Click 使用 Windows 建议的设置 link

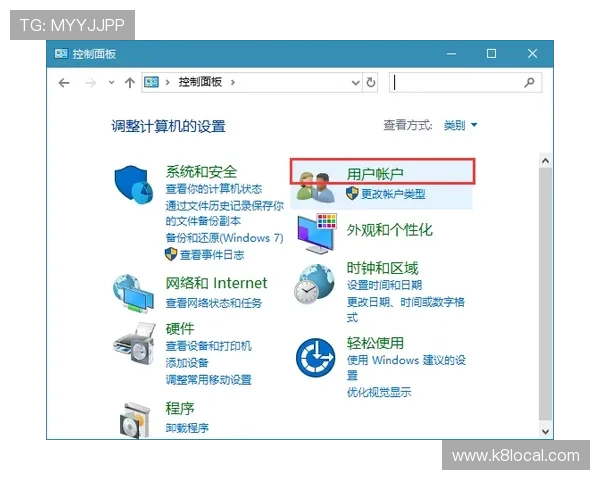click(406, 367)
